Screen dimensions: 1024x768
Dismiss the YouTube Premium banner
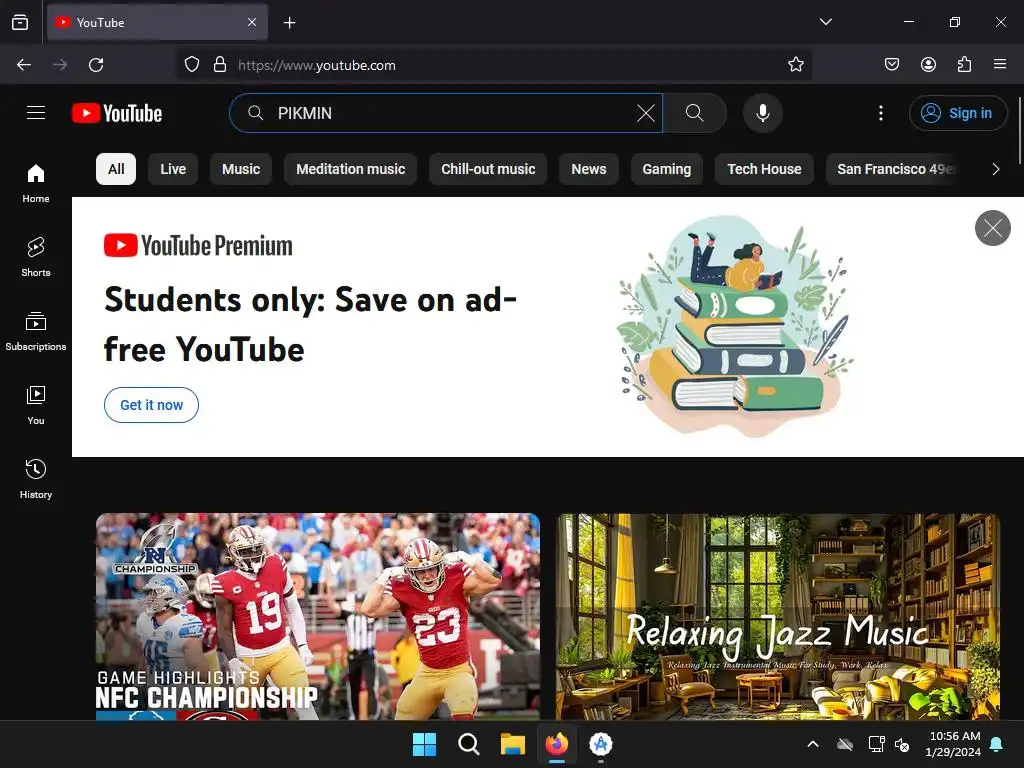tap(993, 228)
